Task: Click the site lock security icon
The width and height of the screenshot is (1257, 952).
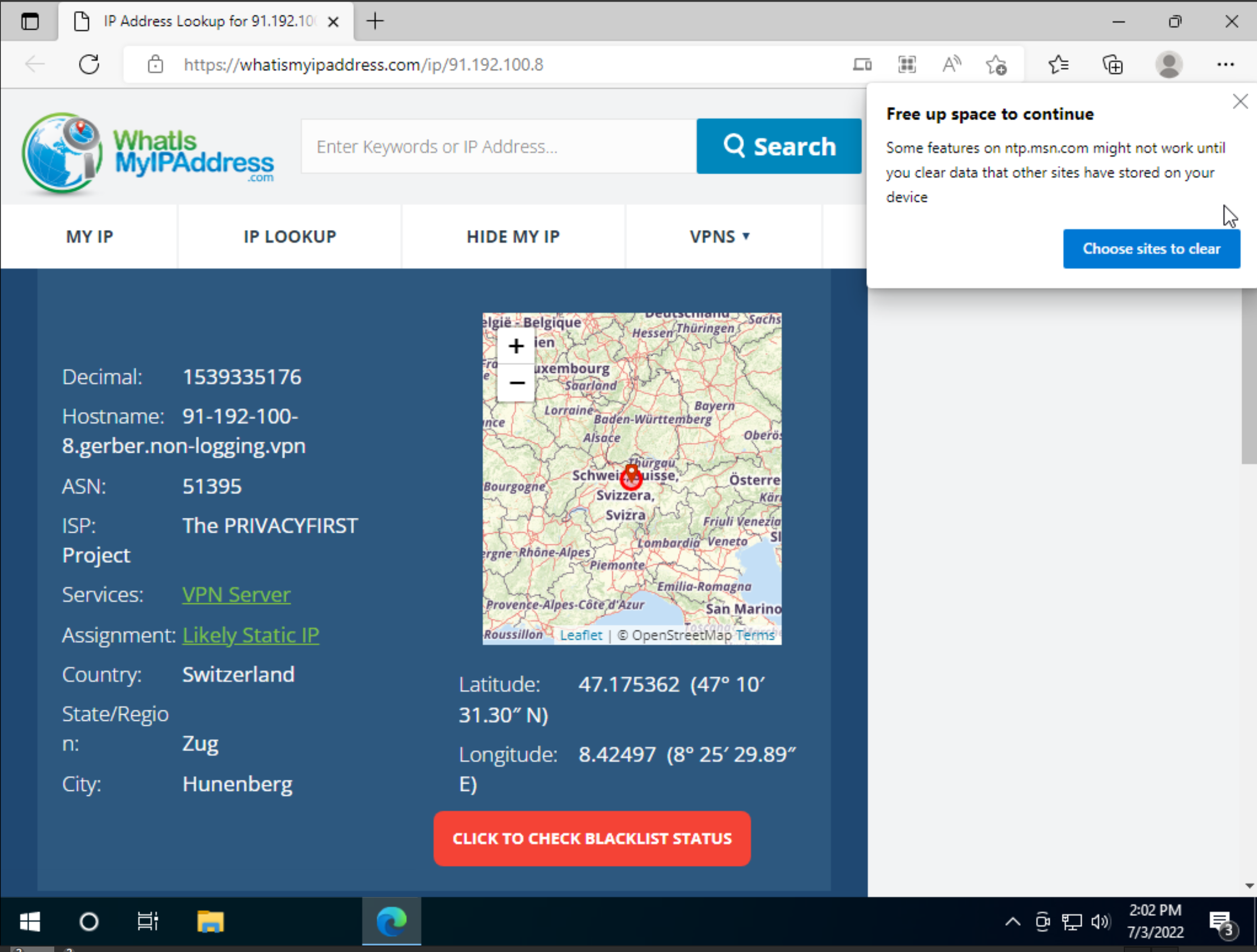Action: pos(155,64)
